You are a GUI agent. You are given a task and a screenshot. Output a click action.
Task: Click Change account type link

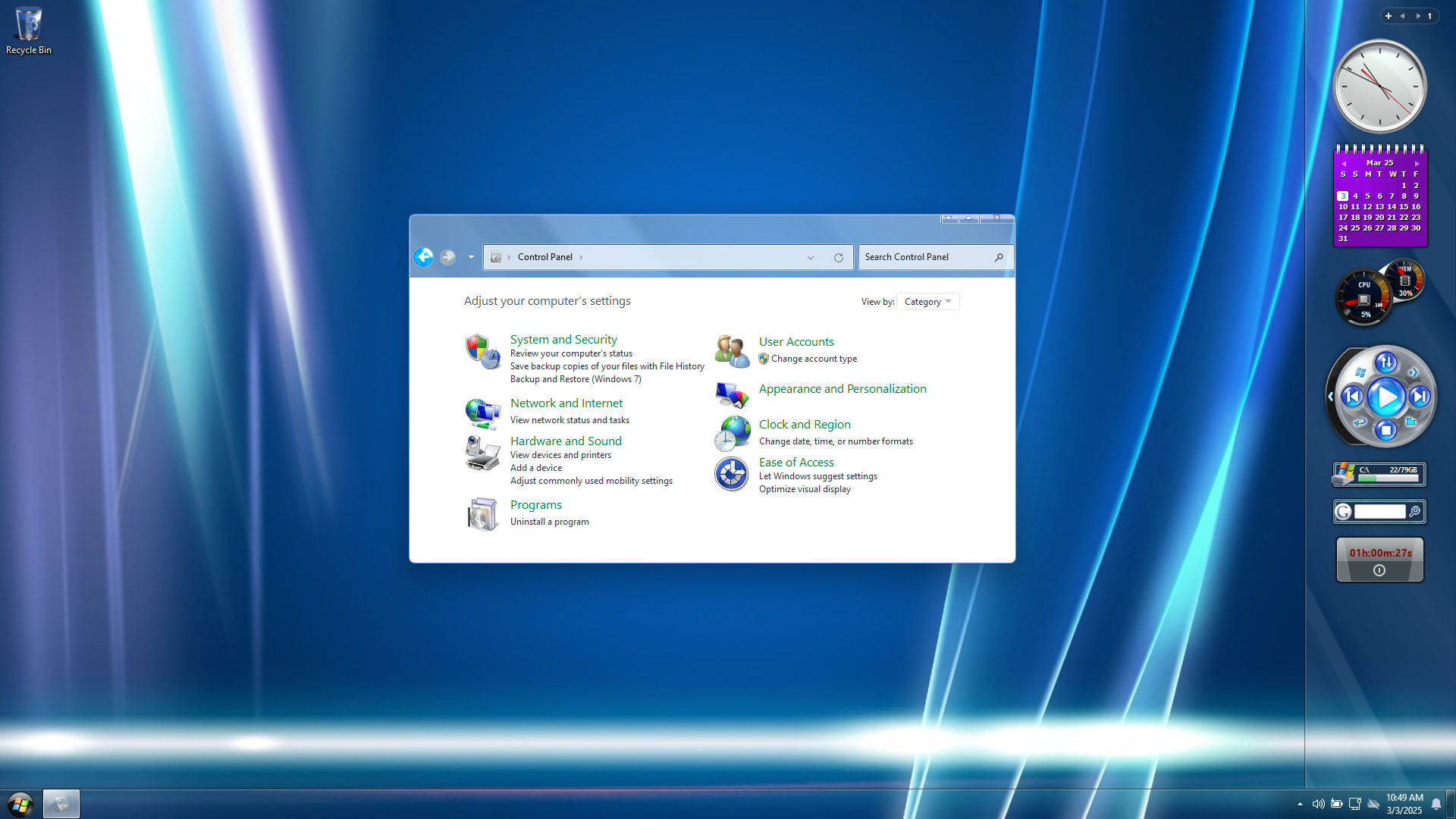pos(814,359)
